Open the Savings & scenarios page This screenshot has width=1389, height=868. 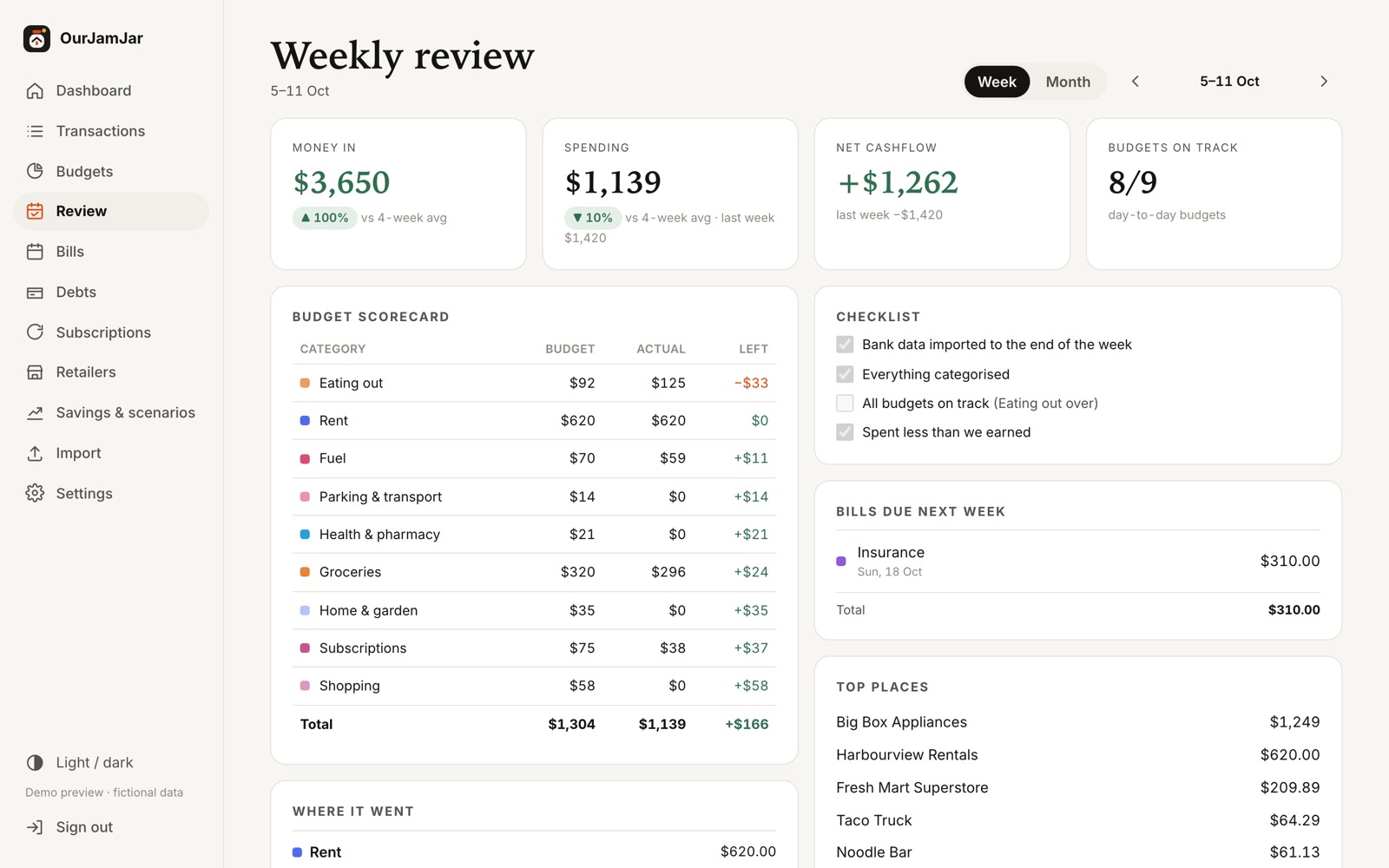[111, 413]
